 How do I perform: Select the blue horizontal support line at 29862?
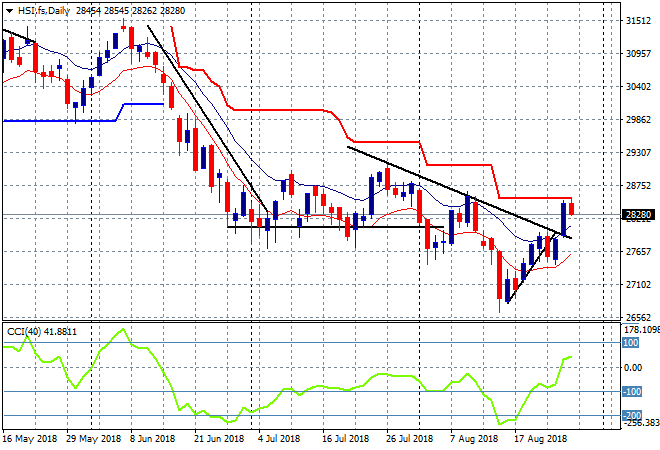59,121
